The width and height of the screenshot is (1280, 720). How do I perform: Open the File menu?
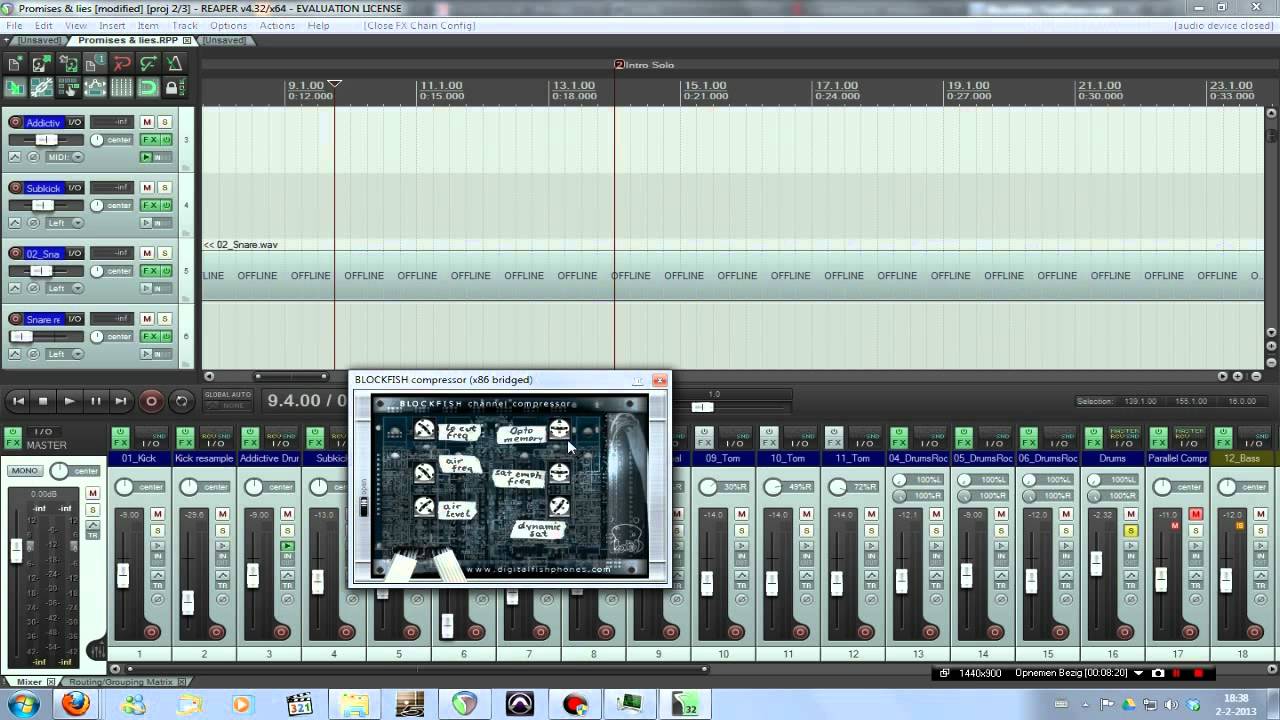coord(14,25)
